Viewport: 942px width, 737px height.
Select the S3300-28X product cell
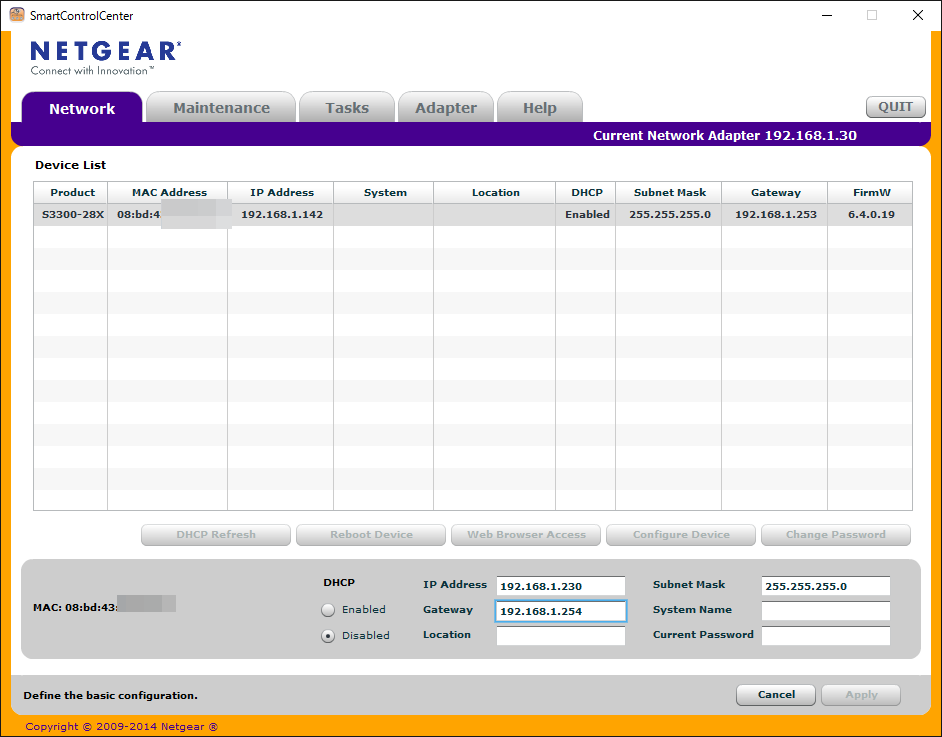coord(73,214)
